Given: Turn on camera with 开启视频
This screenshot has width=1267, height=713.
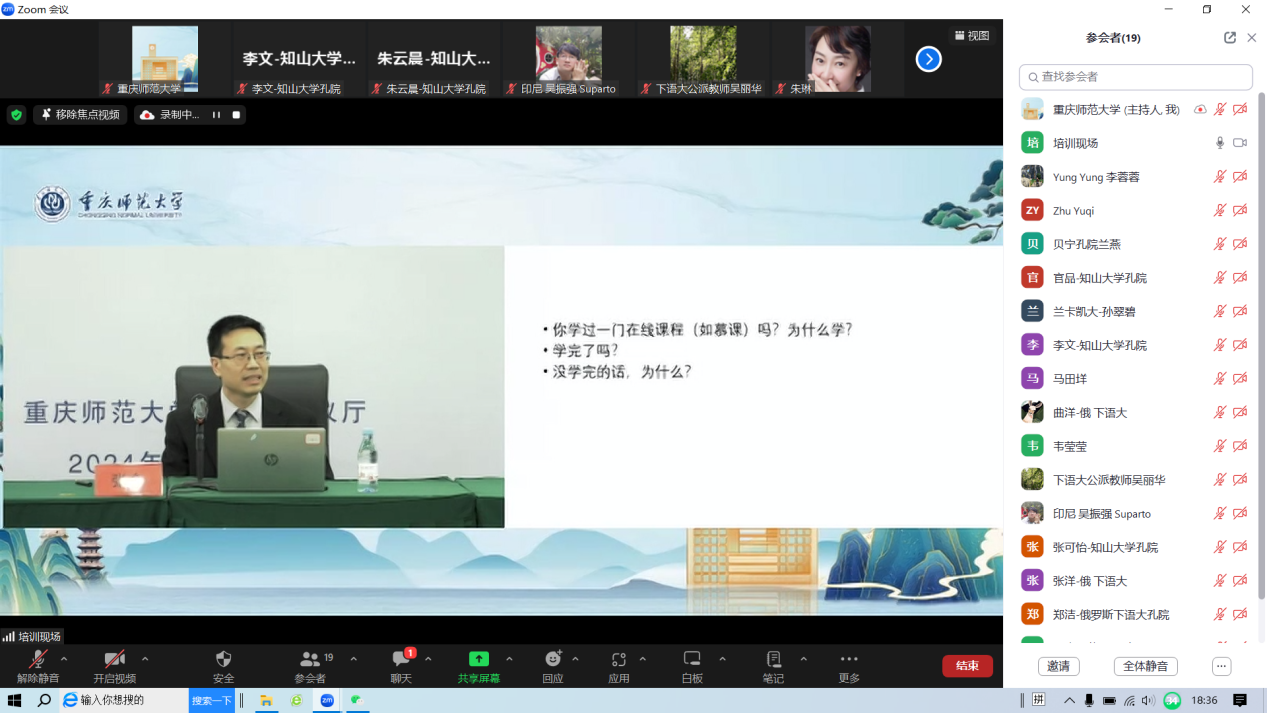Looking at the screenshot, I should pyautogui.click(x=115, y=660).
